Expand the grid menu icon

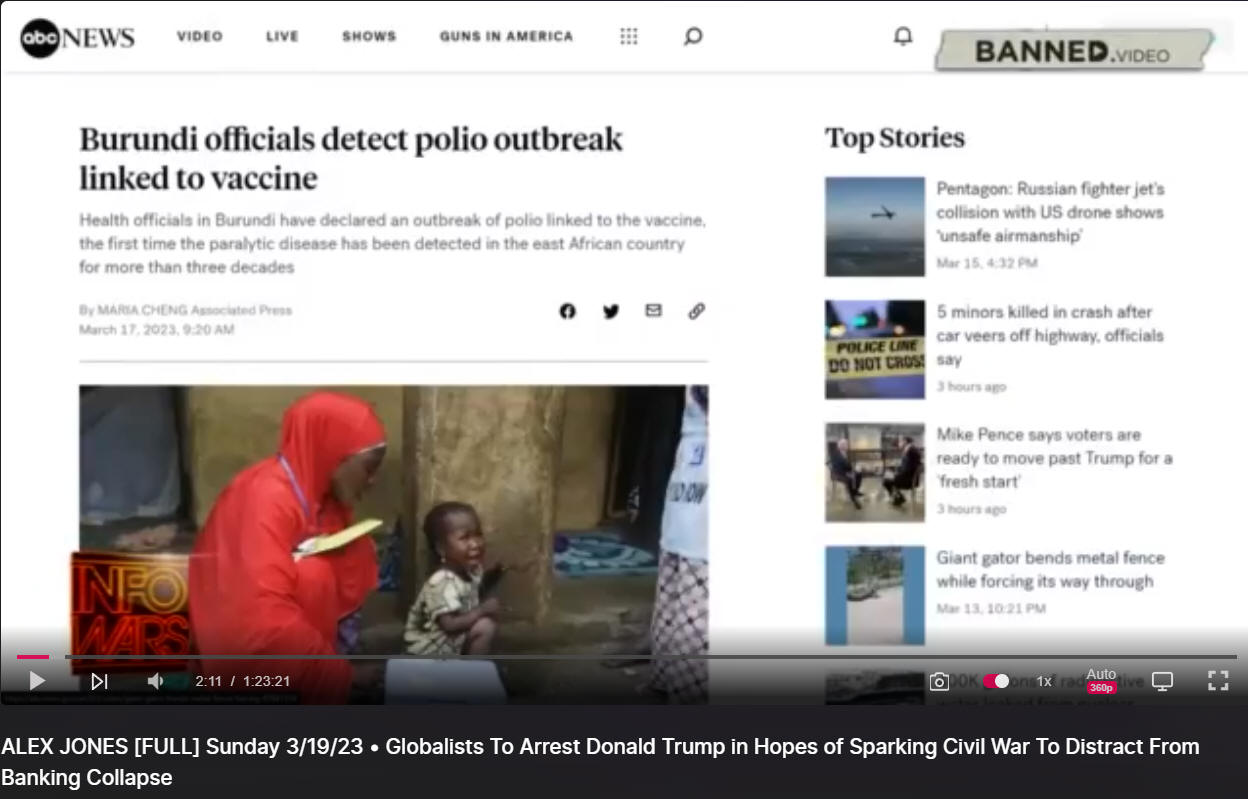[x=629, y=36]
